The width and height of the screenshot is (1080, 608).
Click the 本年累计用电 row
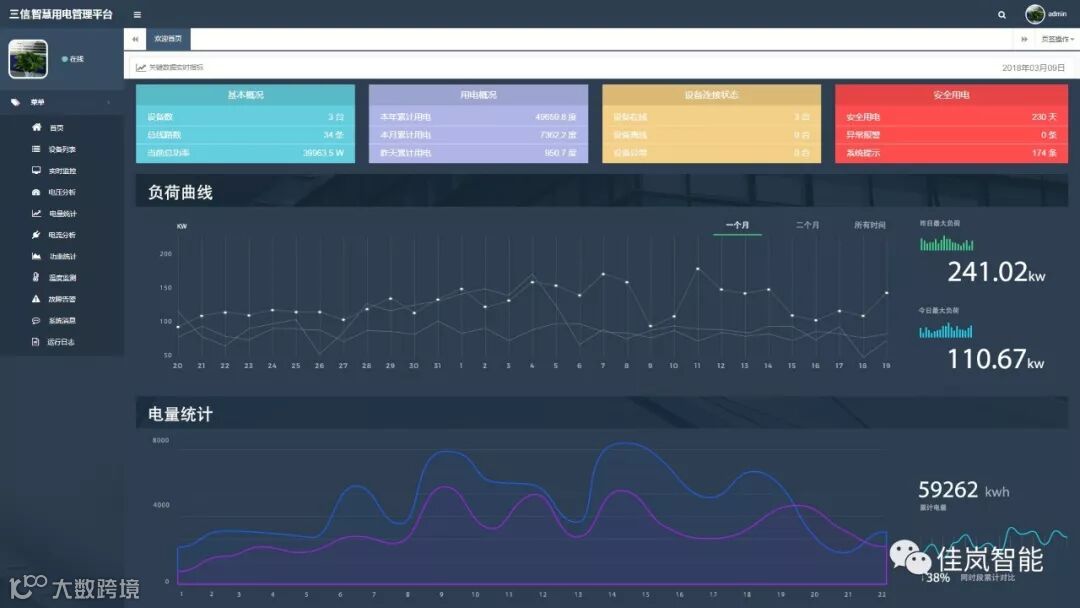[478, 117]
